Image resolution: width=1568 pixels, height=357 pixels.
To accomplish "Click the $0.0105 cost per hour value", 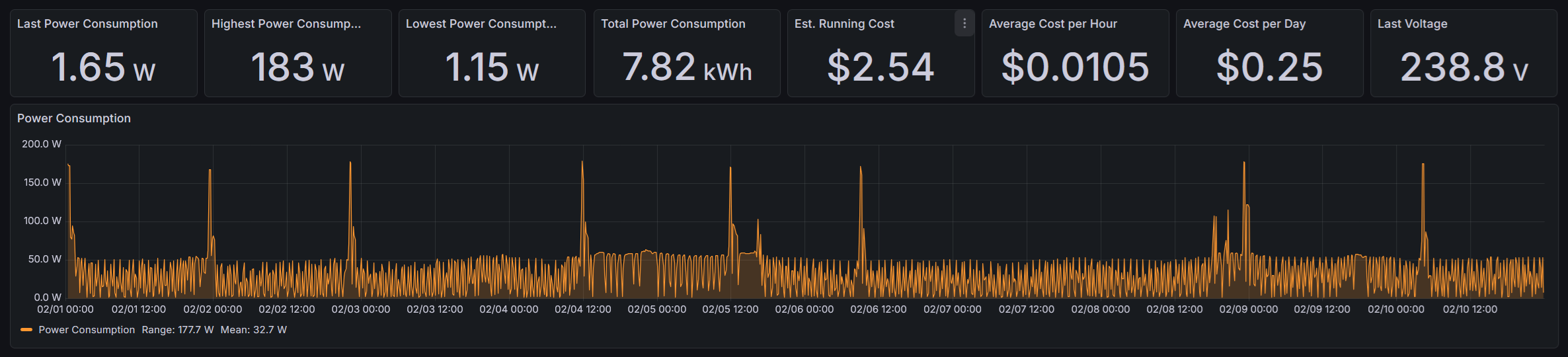I will point(1075,67).
